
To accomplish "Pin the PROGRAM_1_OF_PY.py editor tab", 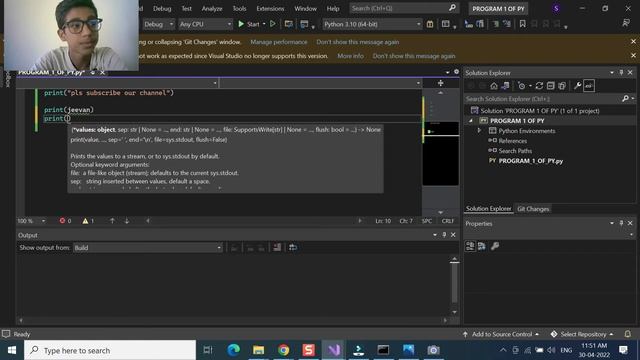I will (93, 73).
